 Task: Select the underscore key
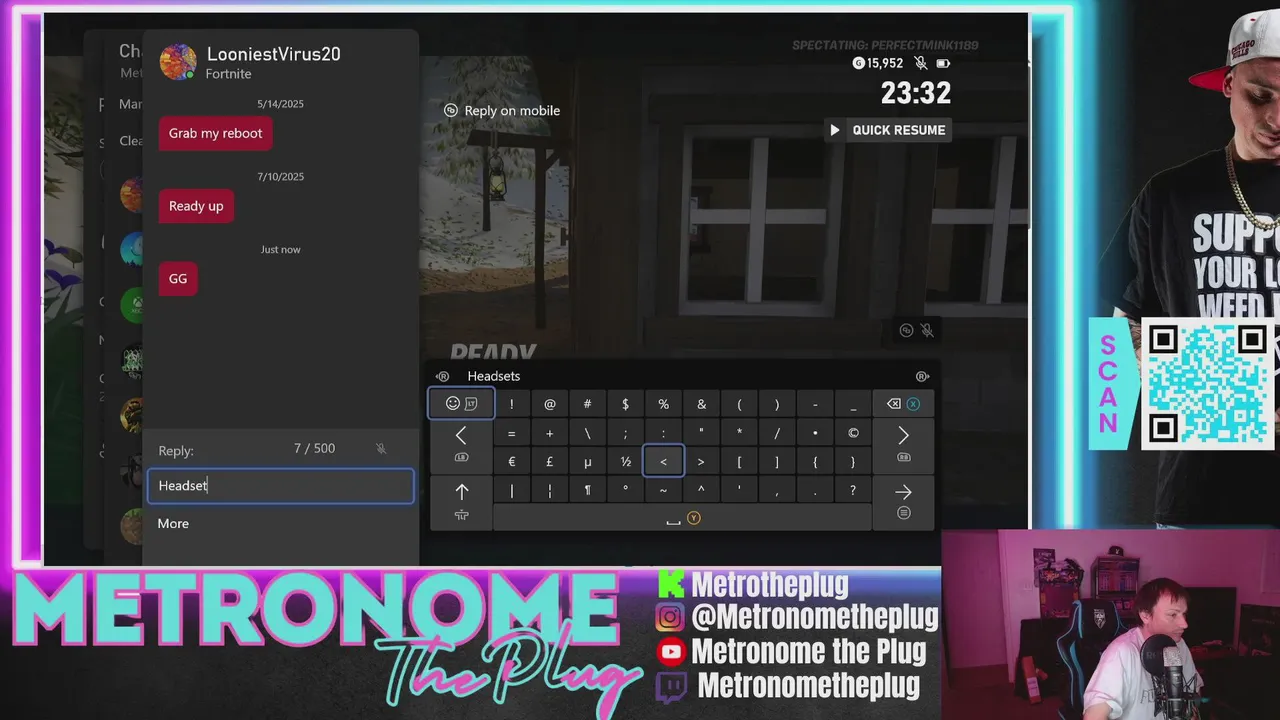(x=853, y=404)
